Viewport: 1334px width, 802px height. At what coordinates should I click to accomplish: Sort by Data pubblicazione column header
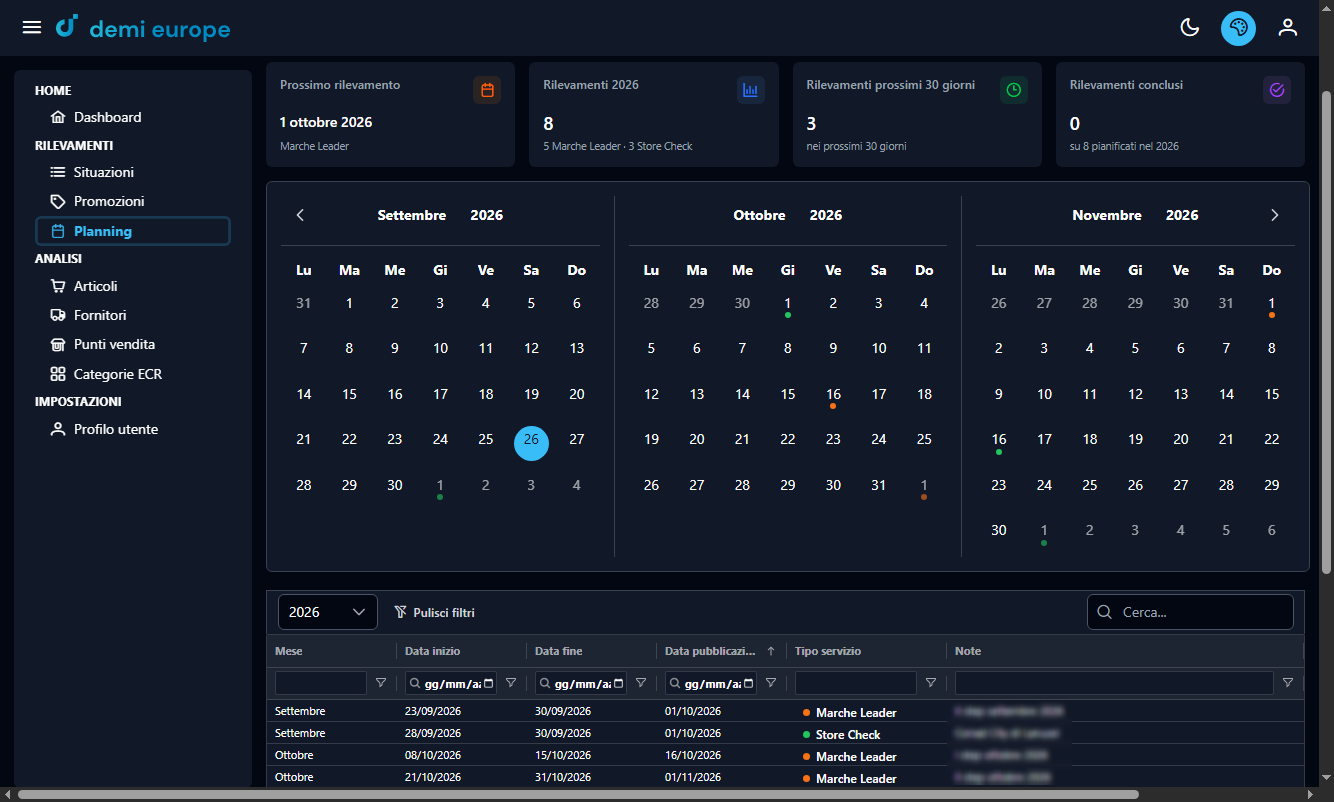coord(710,651)
